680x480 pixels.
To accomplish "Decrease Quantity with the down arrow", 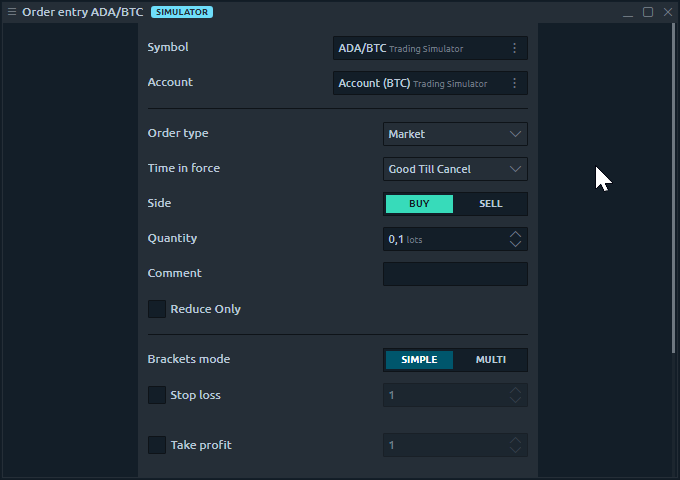I will click(x=515, y=244).
